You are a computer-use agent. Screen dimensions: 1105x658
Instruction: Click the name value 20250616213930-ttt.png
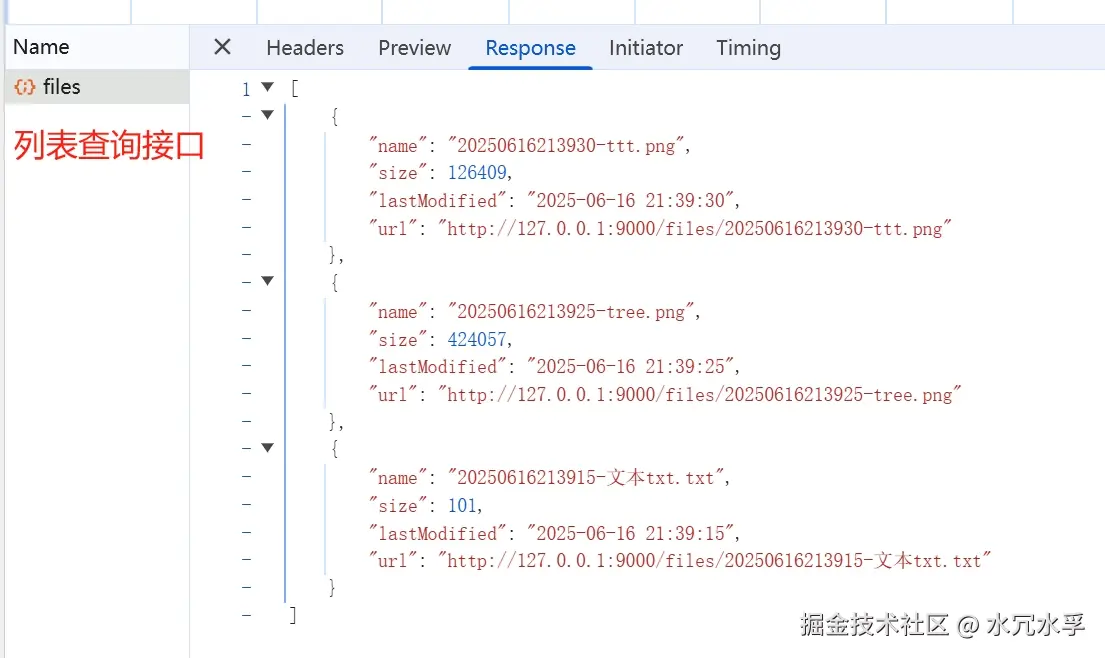(x=565, y=146)
